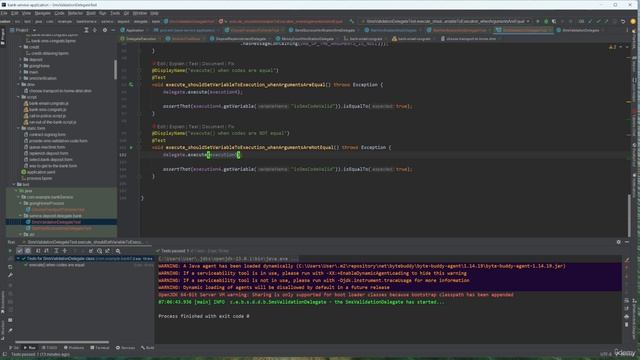640x360 pixels.
Task: Switch to the DelegateExecution editor tab
Action: tap(138, 38)
